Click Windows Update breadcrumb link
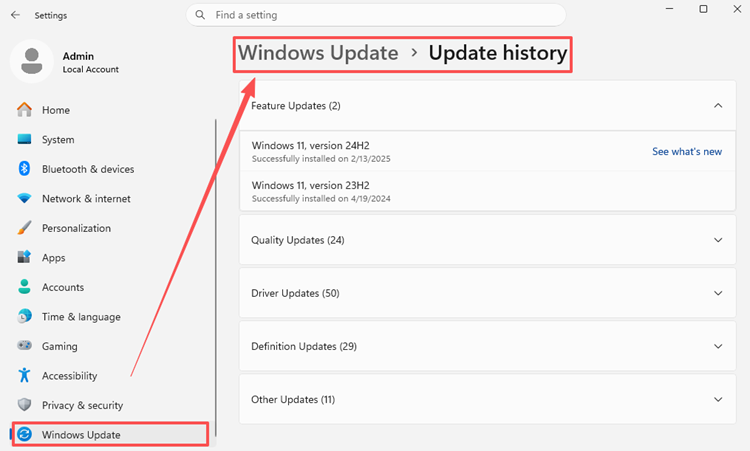 click(x=318, y=53)
